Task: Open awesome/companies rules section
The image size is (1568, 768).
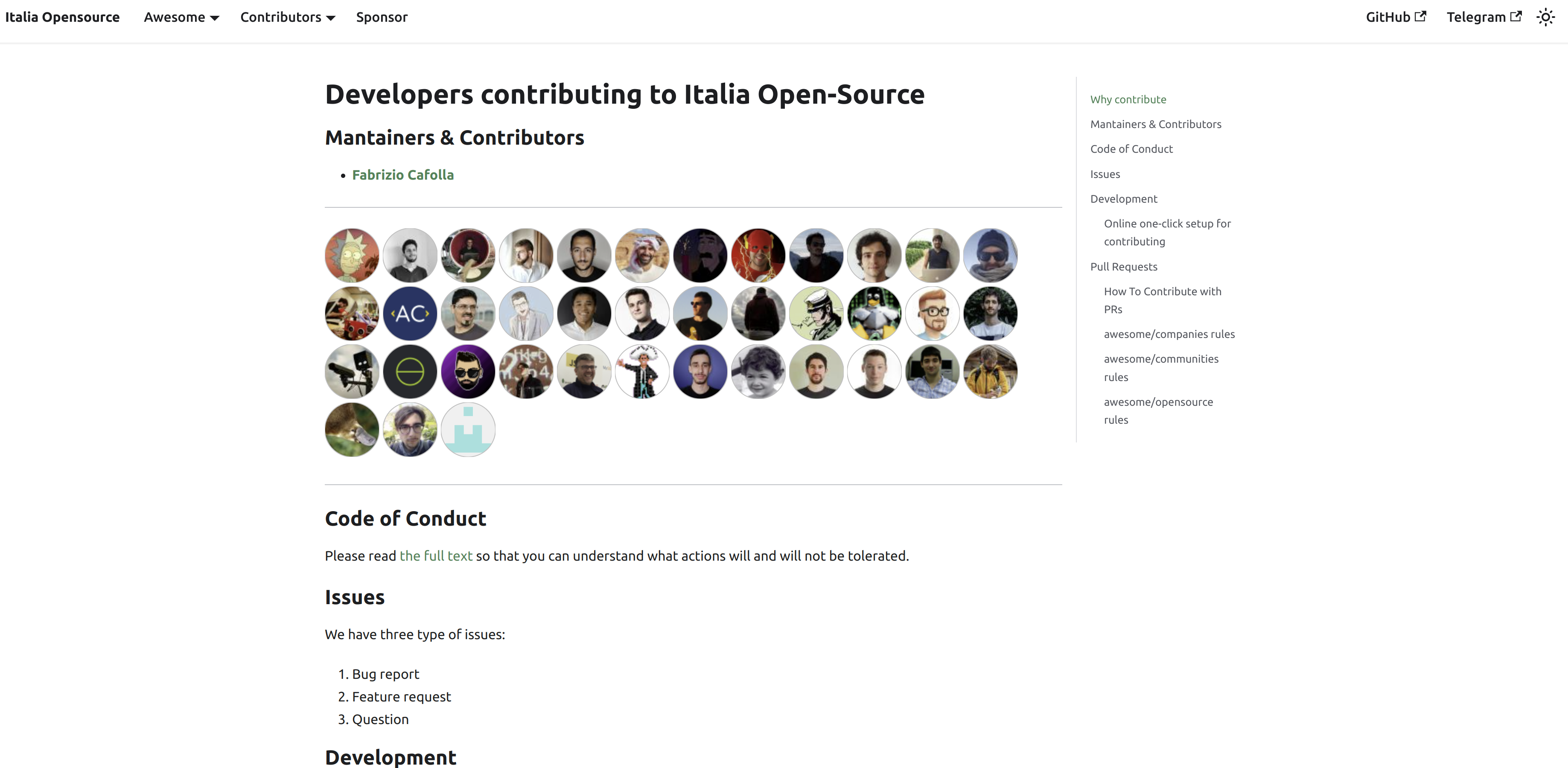Action: tap(1169, 334)
